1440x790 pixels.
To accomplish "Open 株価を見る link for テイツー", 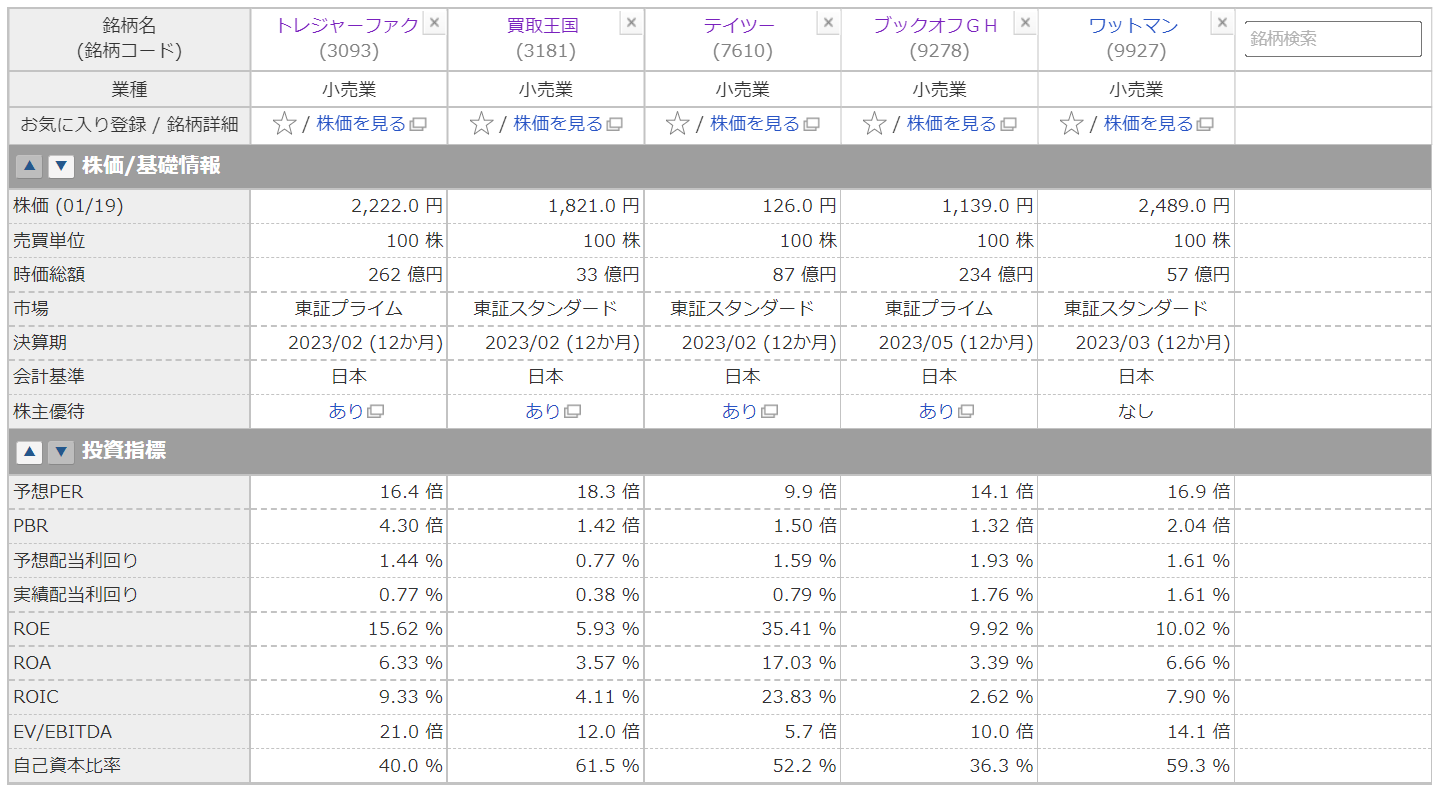I will [x=765, y=124].
